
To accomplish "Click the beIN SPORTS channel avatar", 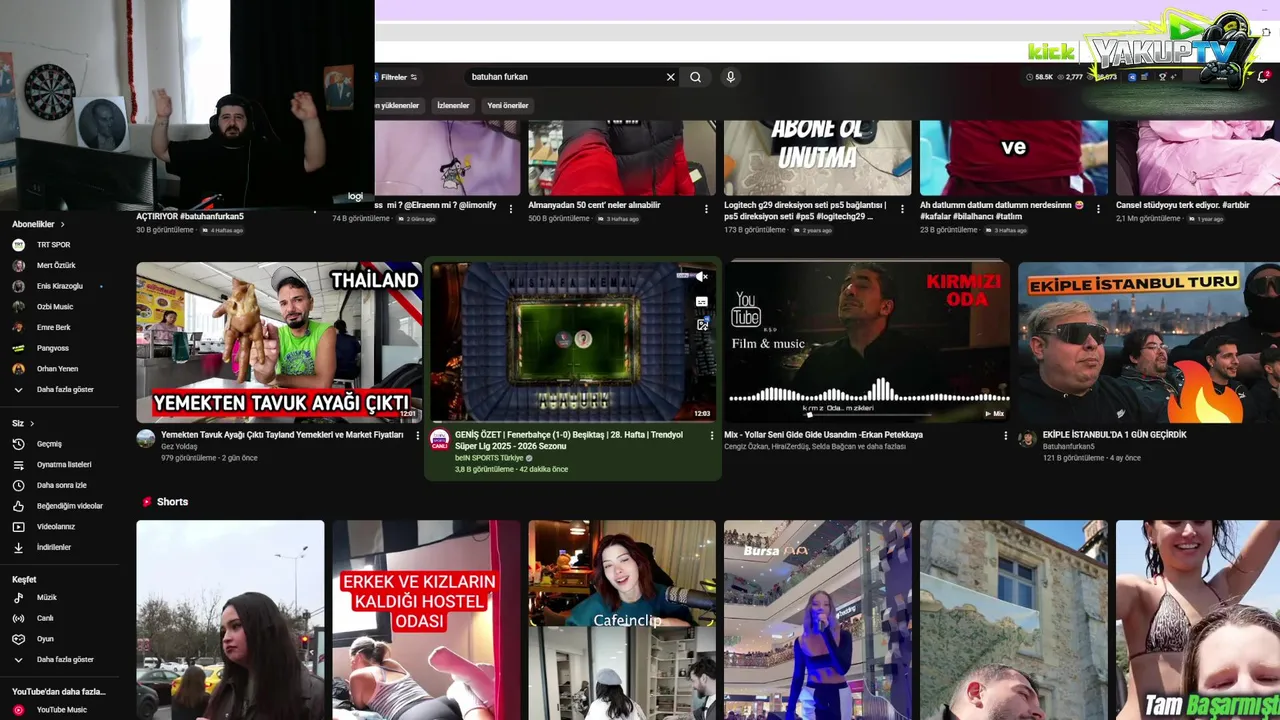I will (440, 438).
